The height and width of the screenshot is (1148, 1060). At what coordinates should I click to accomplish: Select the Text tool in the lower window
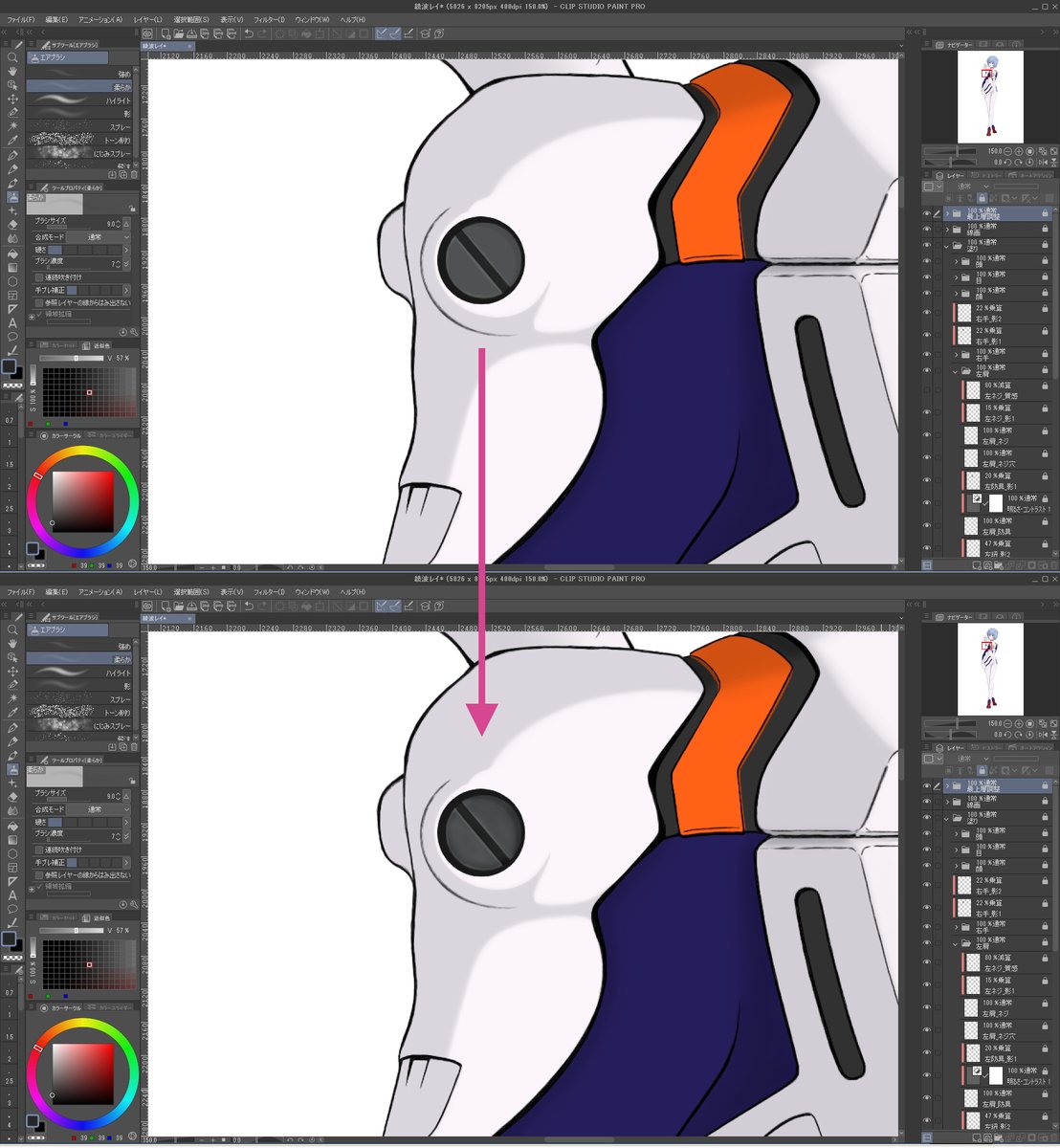(x=12, y=895)
